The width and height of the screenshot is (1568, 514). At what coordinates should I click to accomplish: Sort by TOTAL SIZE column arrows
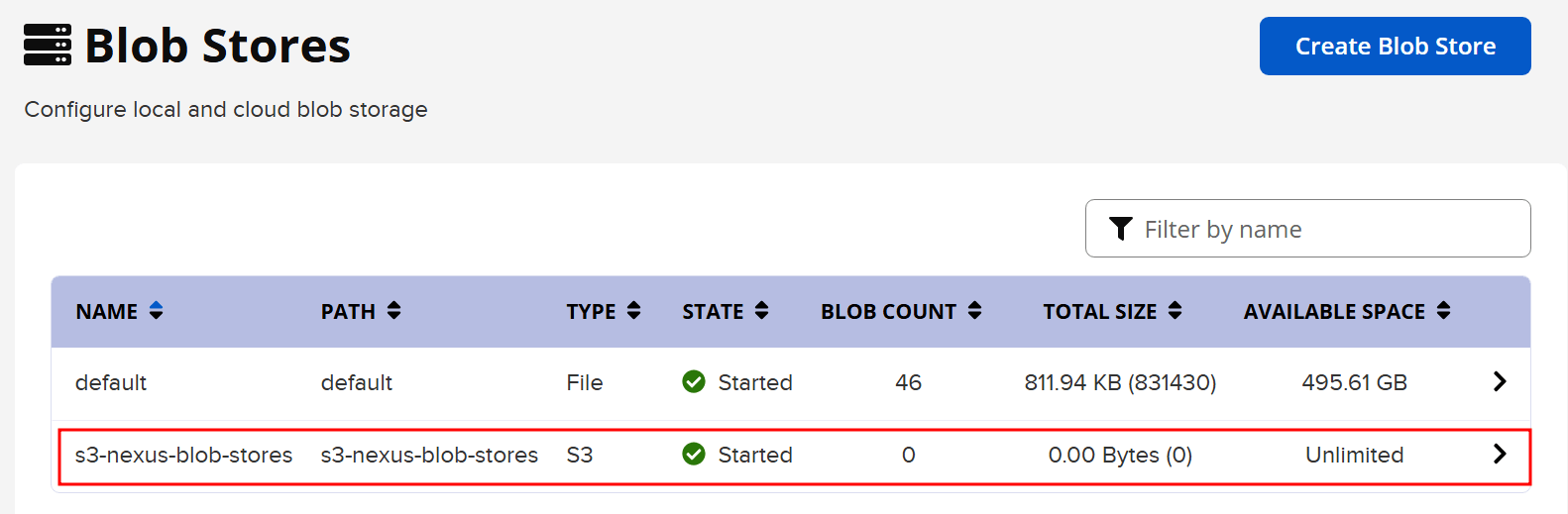pos(1175,311)
